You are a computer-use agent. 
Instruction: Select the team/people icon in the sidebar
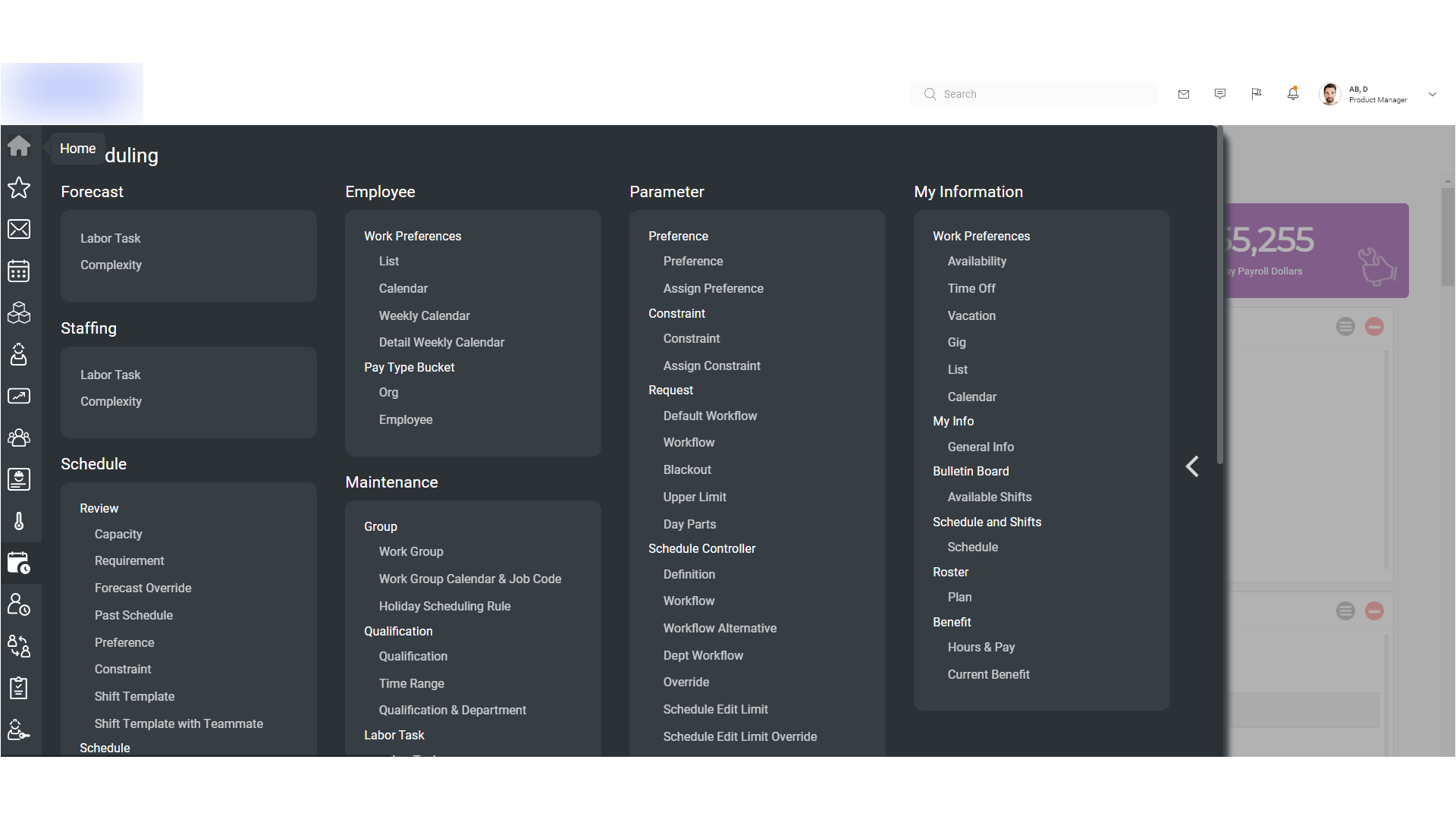[x=19, y=438]
